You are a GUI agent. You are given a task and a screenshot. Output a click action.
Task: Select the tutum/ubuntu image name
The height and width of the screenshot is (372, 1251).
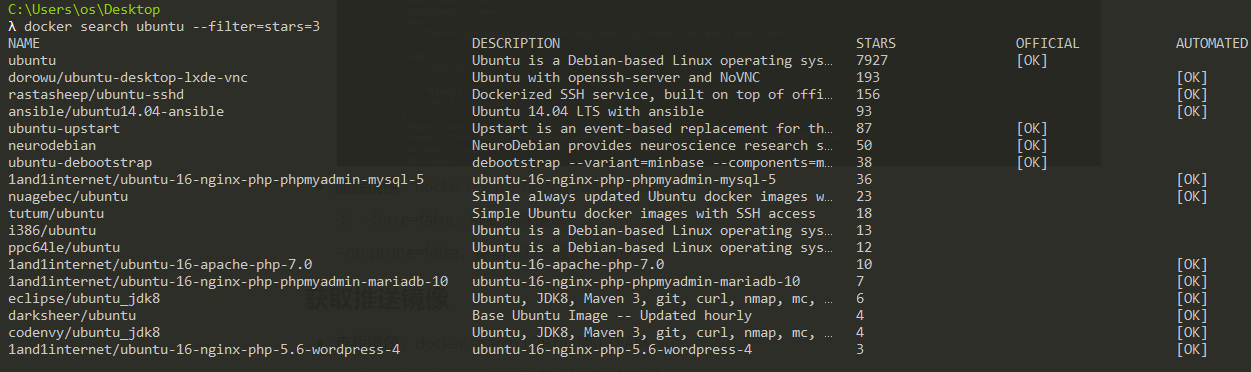point(56,213)
